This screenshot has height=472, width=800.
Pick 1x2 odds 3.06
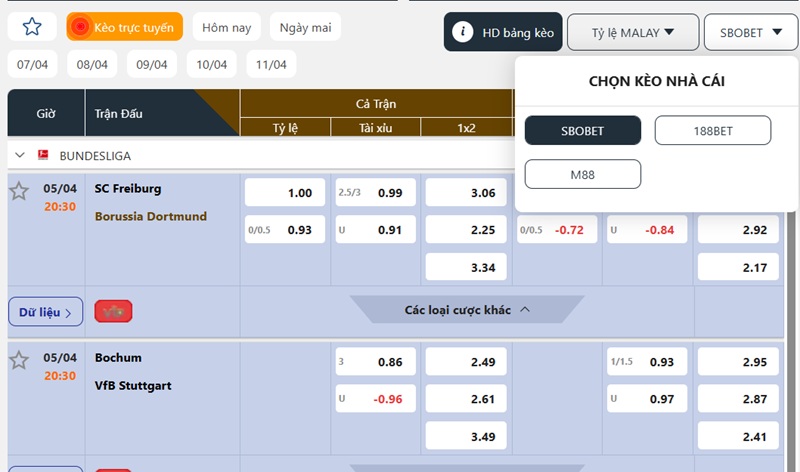pyautogui.click(x=466, y=192)
